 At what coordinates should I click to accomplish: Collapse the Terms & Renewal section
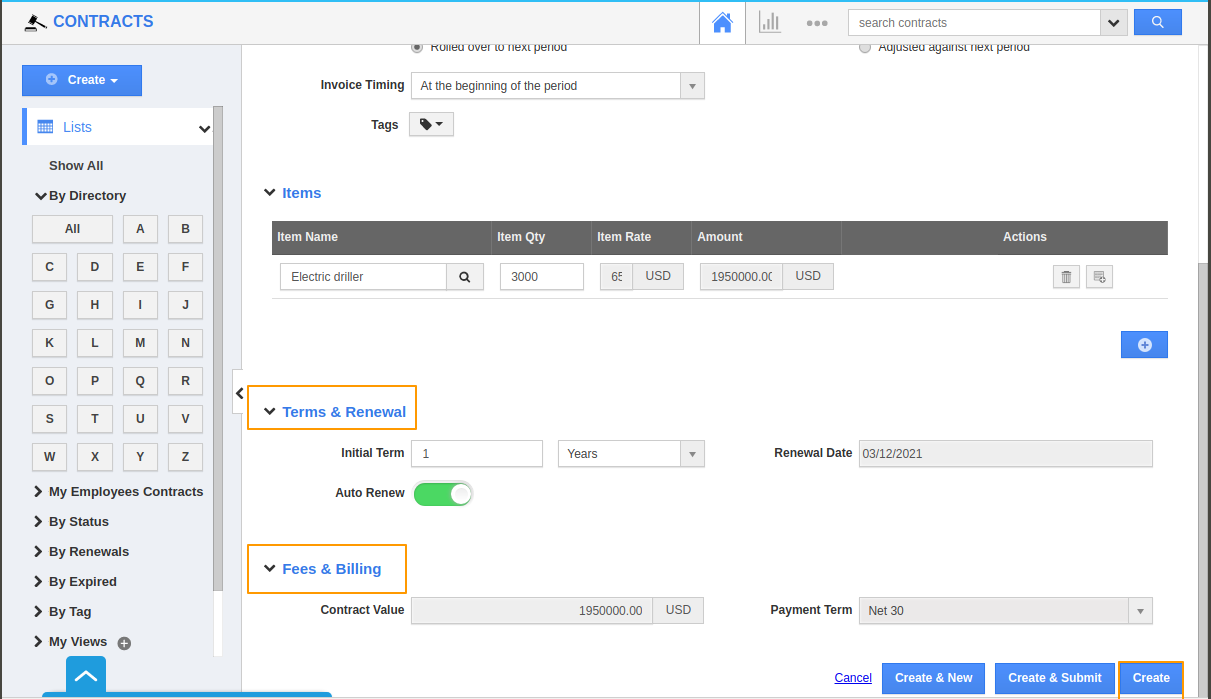point(269,412)
